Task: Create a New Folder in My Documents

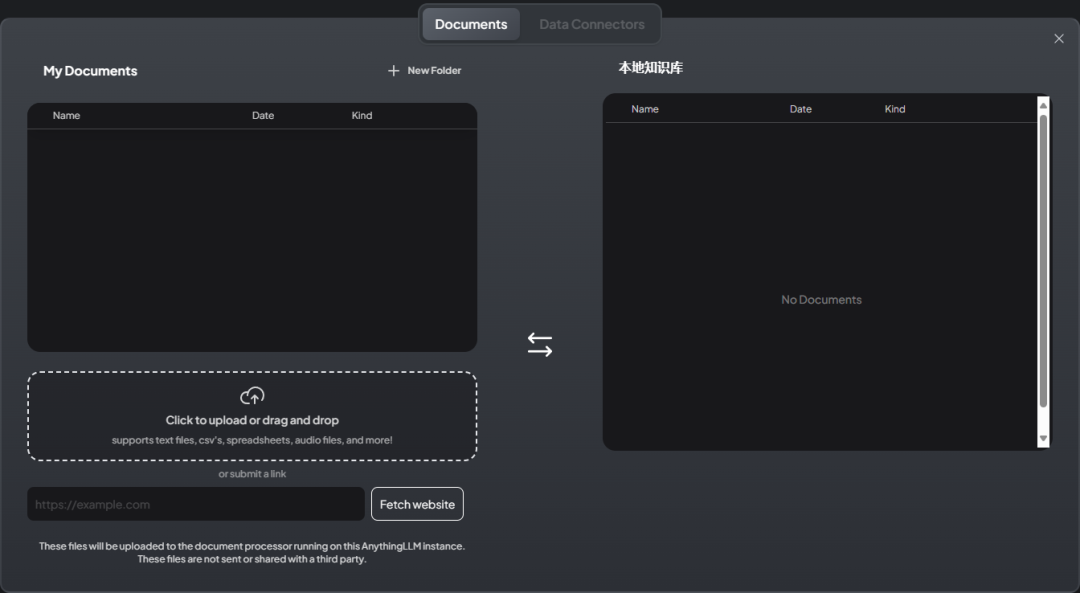Action: tap(424, 71)
